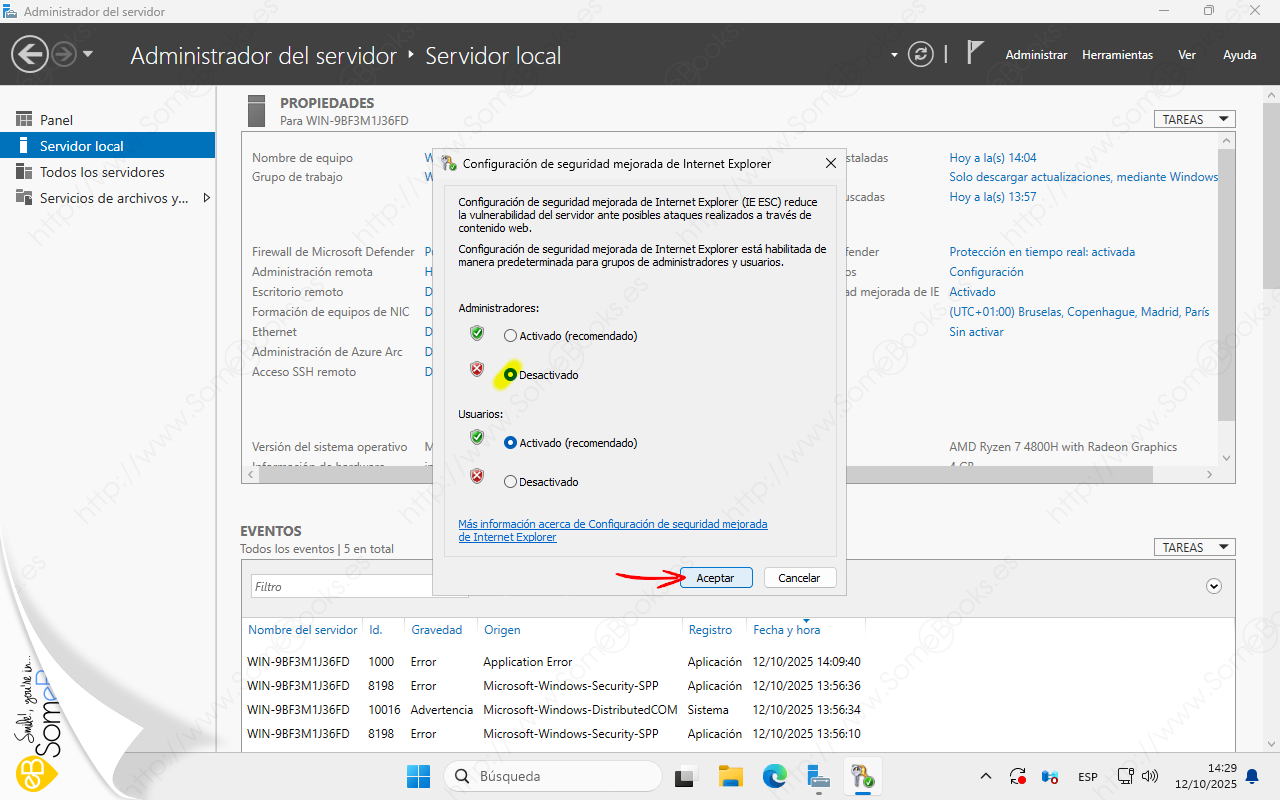Screen dimensions: 1280x800
Task: Open TAREAS dropdown in Propiedades
Action: click(1194, 119)
